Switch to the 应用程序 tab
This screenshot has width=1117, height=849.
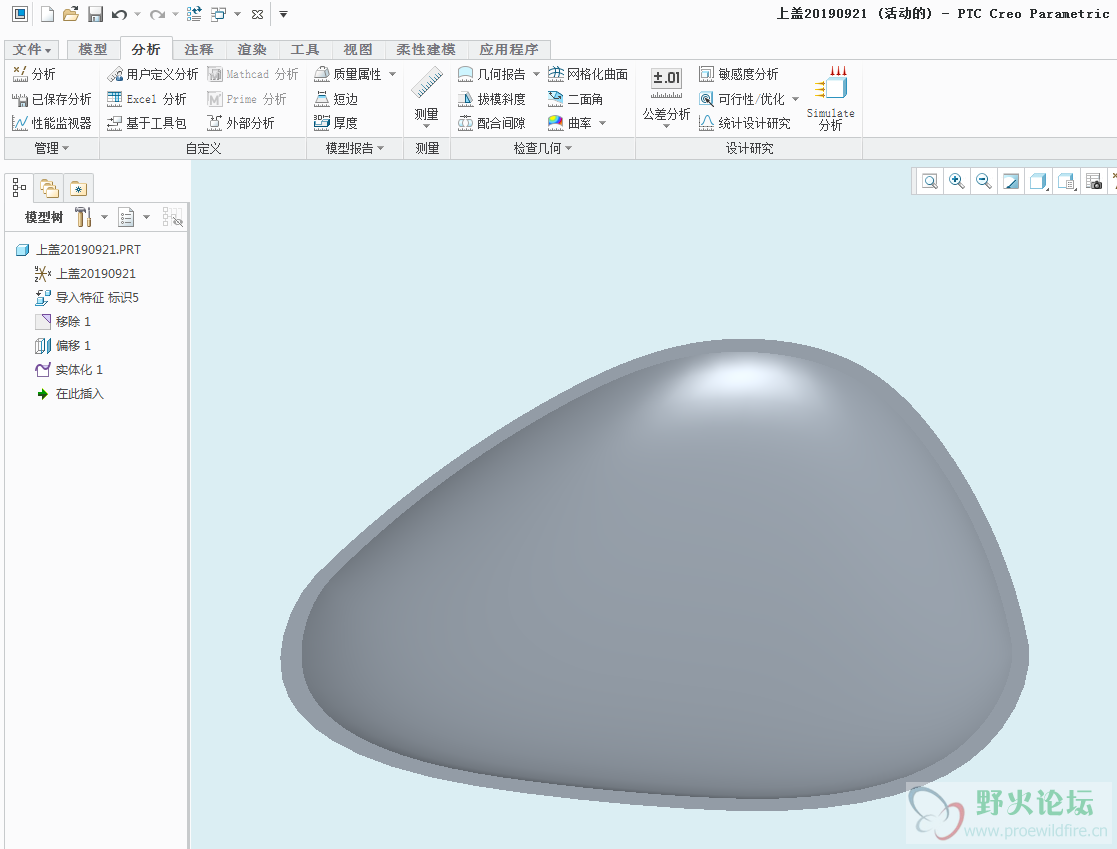pos(509,49)
